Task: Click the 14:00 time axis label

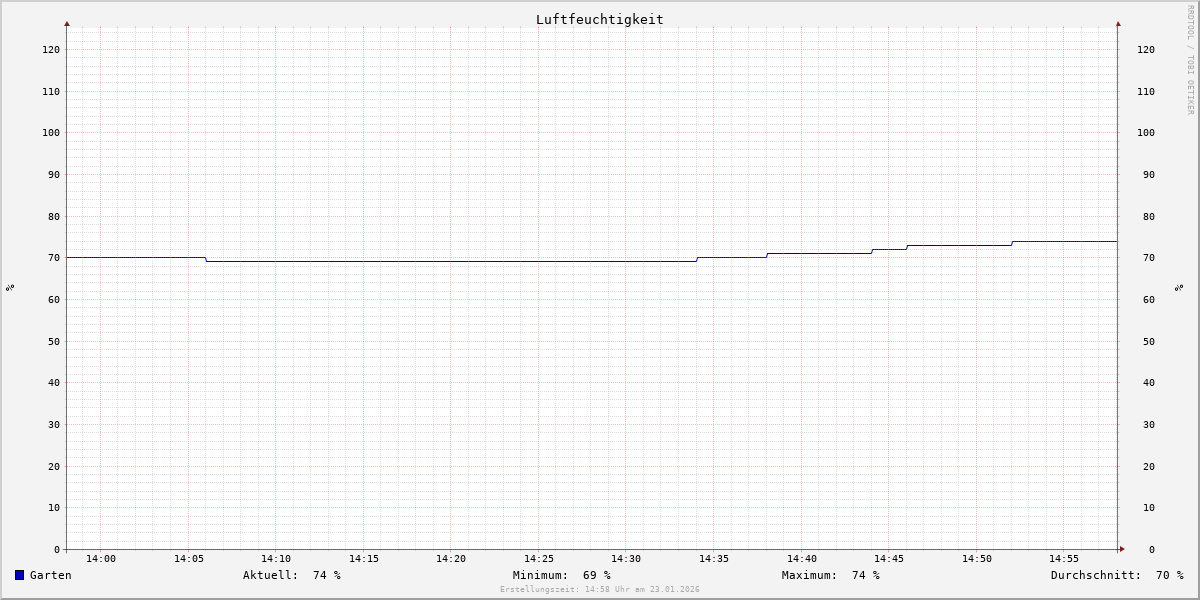Action: [x=101, y=559]
